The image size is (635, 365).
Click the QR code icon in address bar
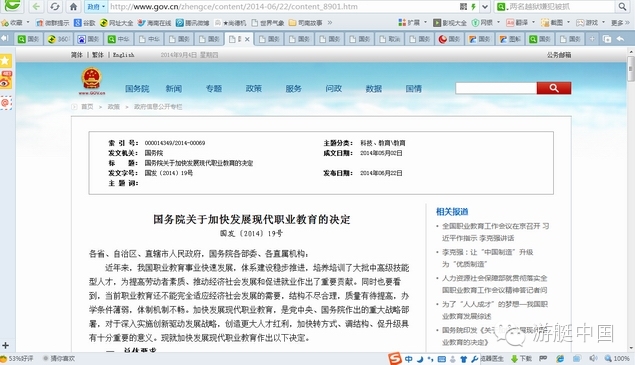[x=464, y=6]
